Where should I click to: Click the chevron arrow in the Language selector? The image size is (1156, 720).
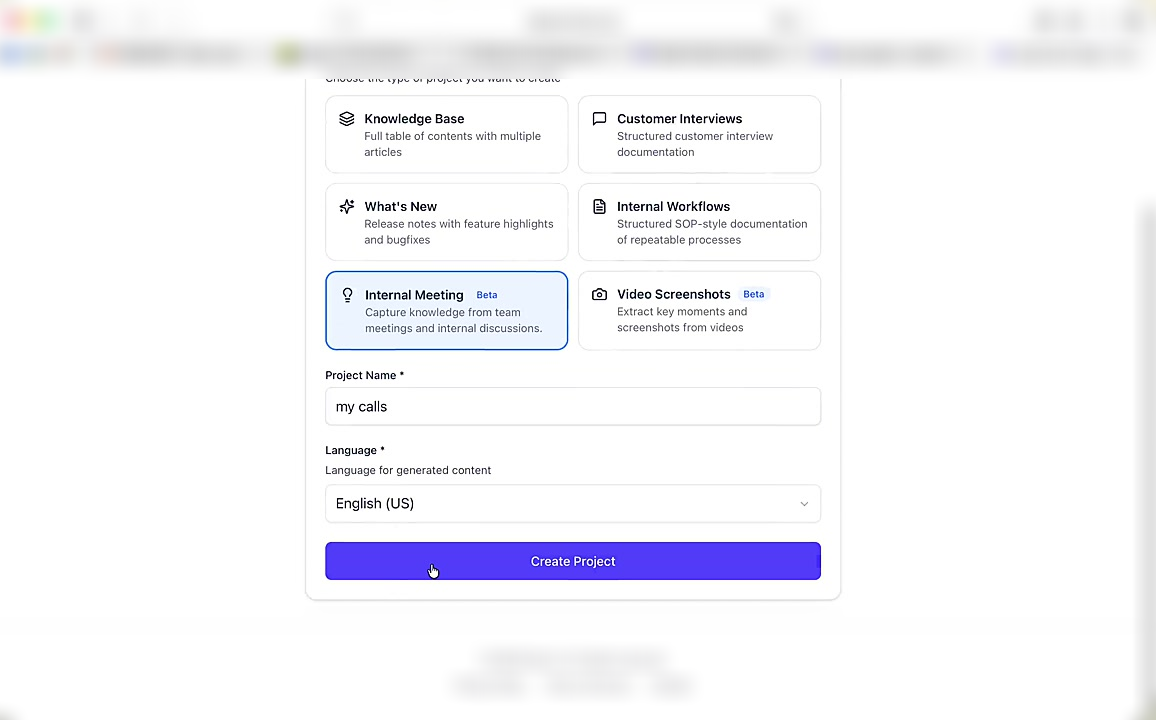[x=804, y=504]
